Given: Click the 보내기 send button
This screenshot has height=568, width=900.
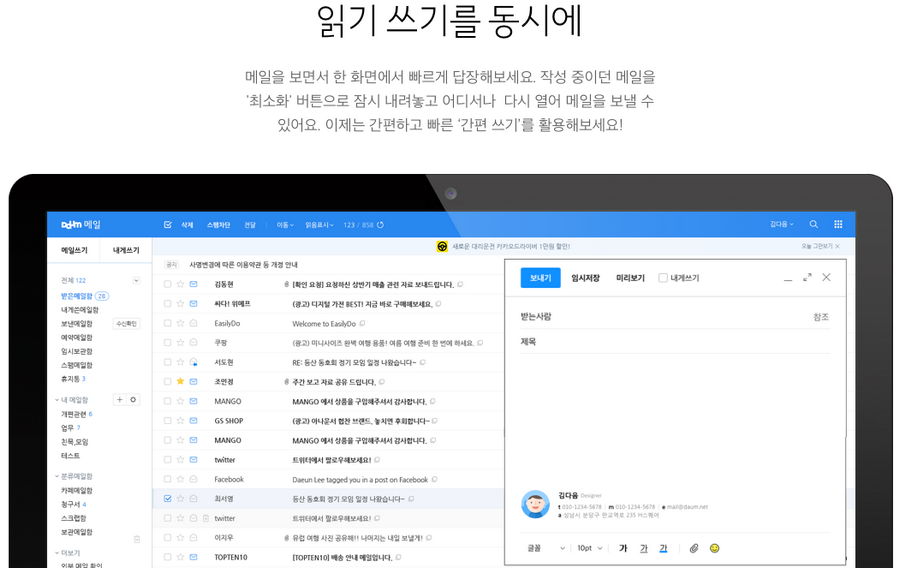Looking at the screenshot, I should [540, 278].
